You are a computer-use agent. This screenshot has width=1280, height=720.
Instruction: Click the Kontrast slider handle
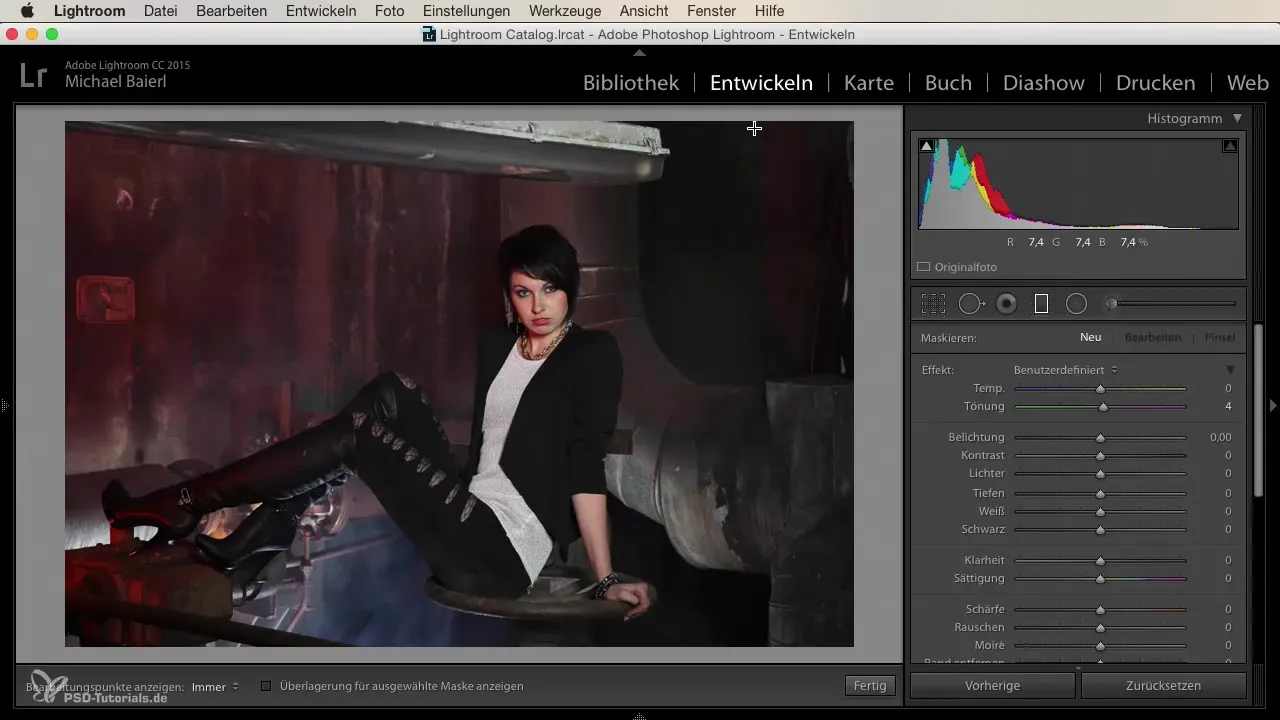coord(1100,456)
